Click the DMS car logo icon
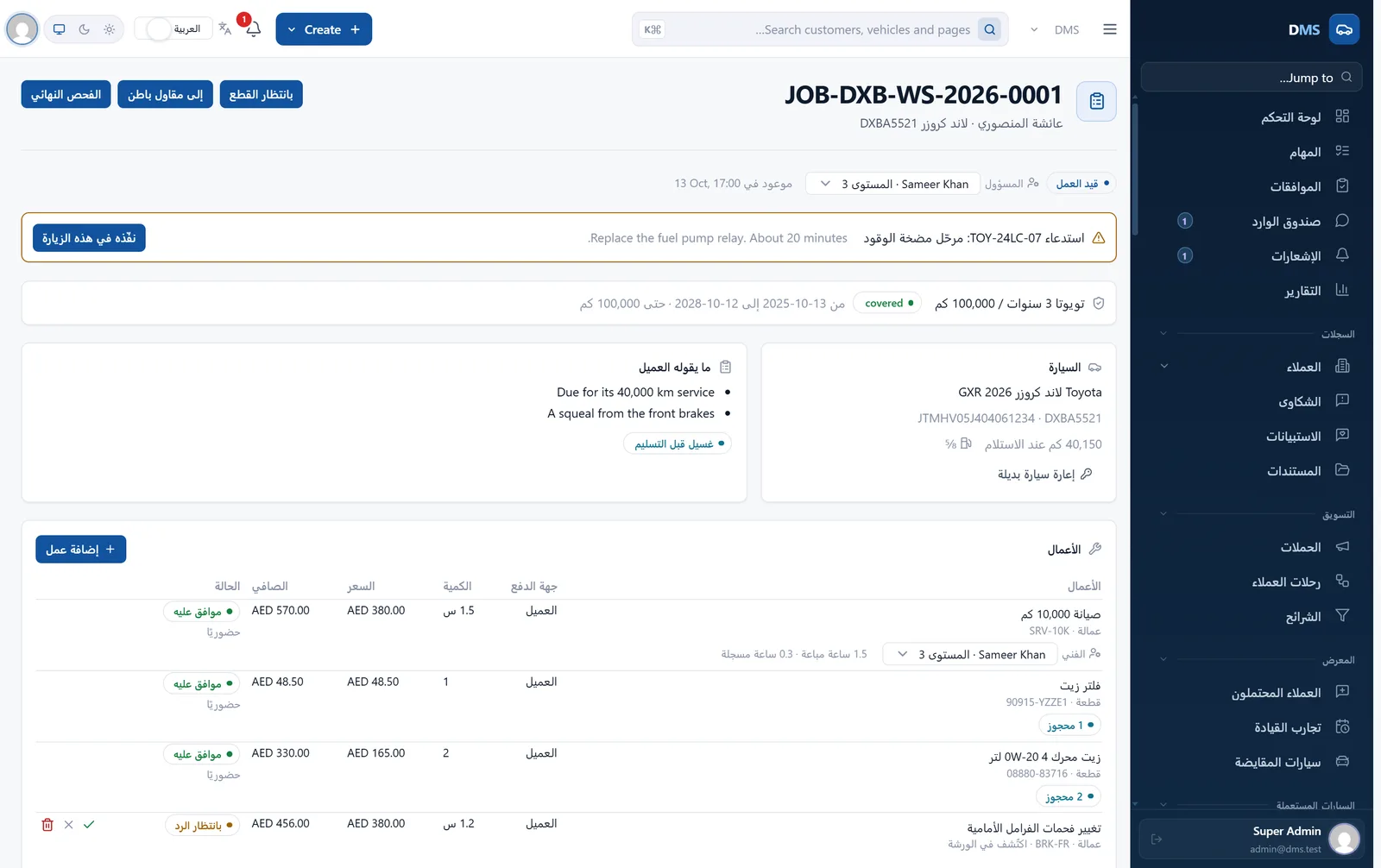 coord(1344,29)
